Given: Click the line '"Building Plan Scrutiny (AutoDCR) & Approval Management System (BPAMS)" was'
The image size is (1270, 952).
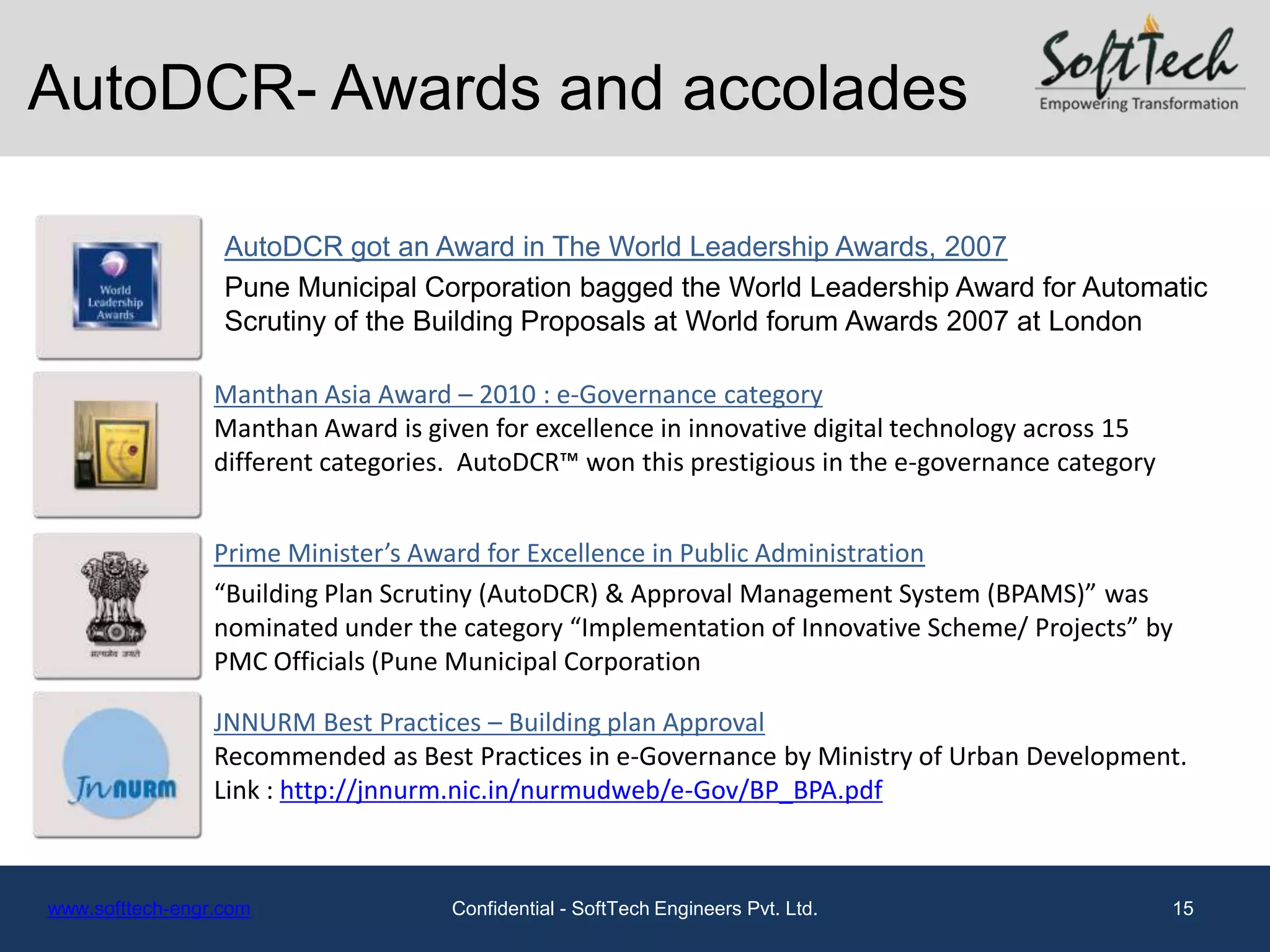Looking at the screenshot, I should [x=681, y=594].
